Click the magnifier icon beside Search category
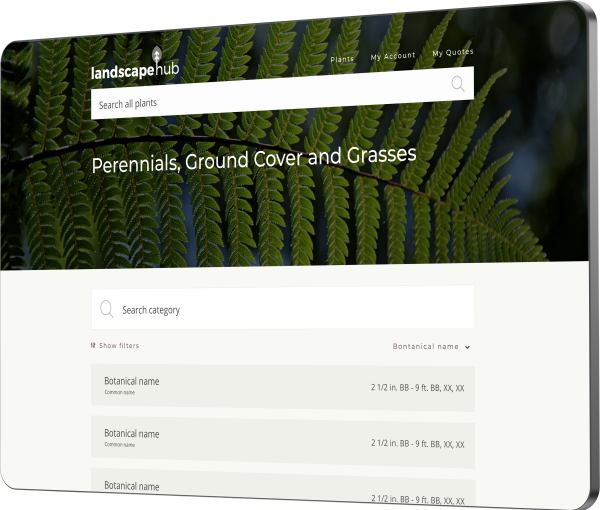This screenshot has width=600, height=510. click(106, 310)
